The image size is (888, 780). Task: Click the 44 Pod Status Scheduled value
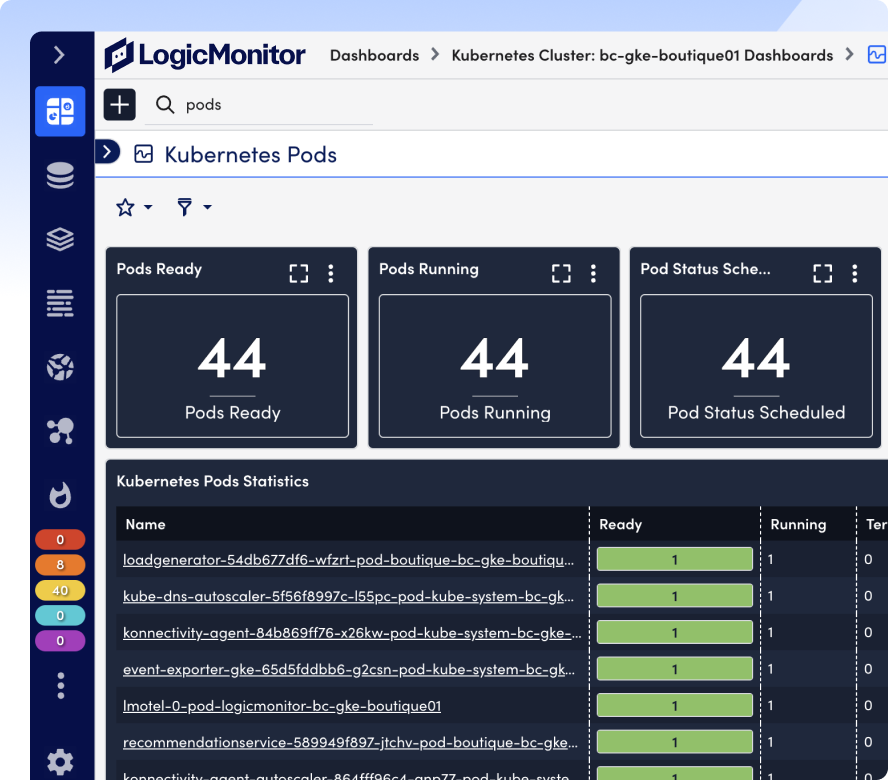tap(756, 359)
